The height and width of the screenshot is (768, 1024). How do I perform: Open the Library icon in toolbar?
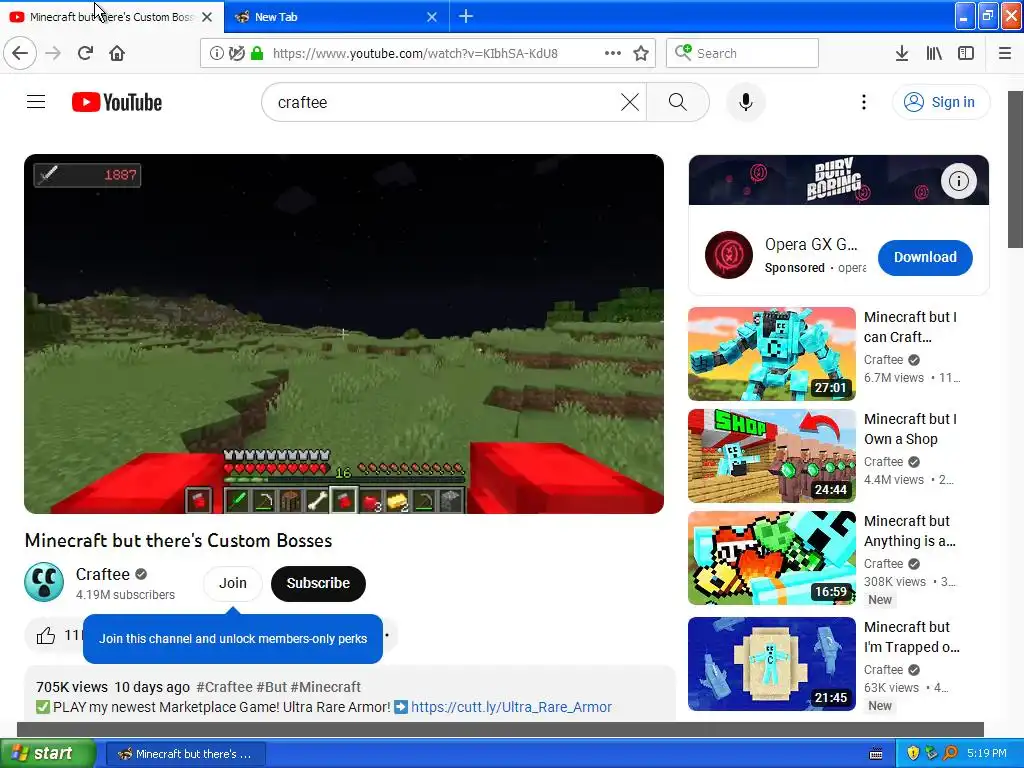click(x=934, y=53)
